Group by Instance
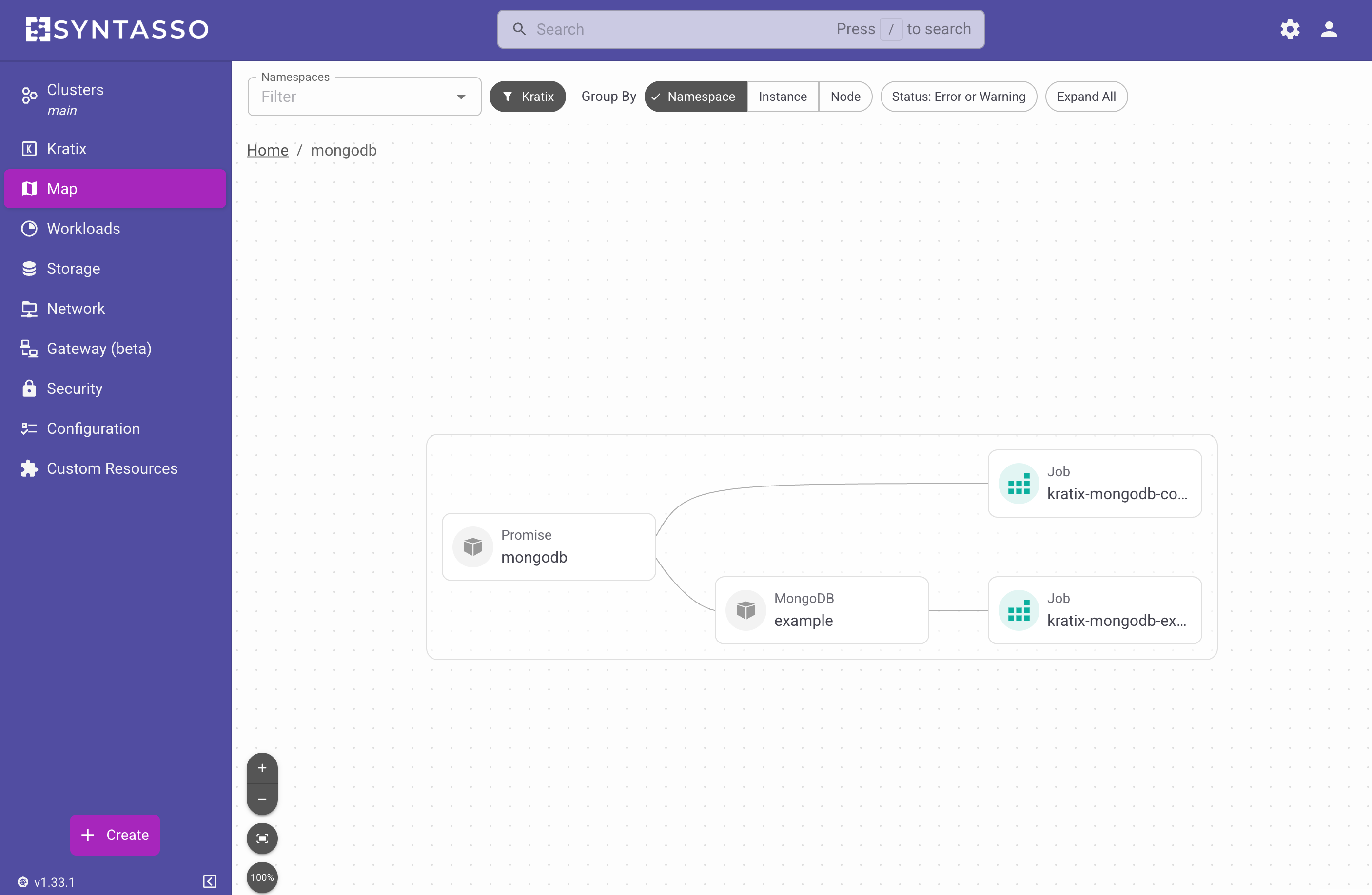The image size is (1372, 895). [782, 97]
